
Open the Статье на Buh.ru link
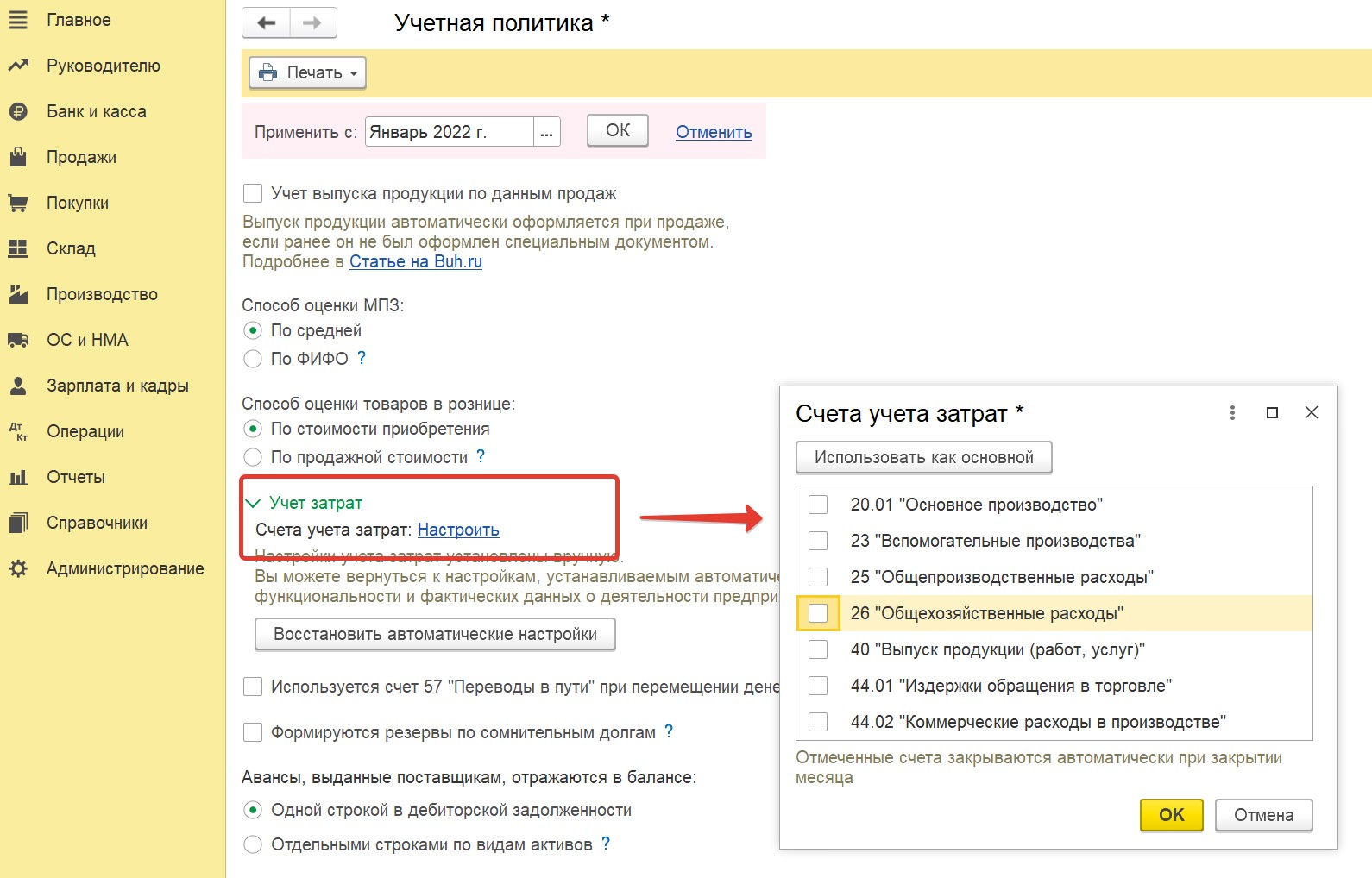click(x=416, y=261)
